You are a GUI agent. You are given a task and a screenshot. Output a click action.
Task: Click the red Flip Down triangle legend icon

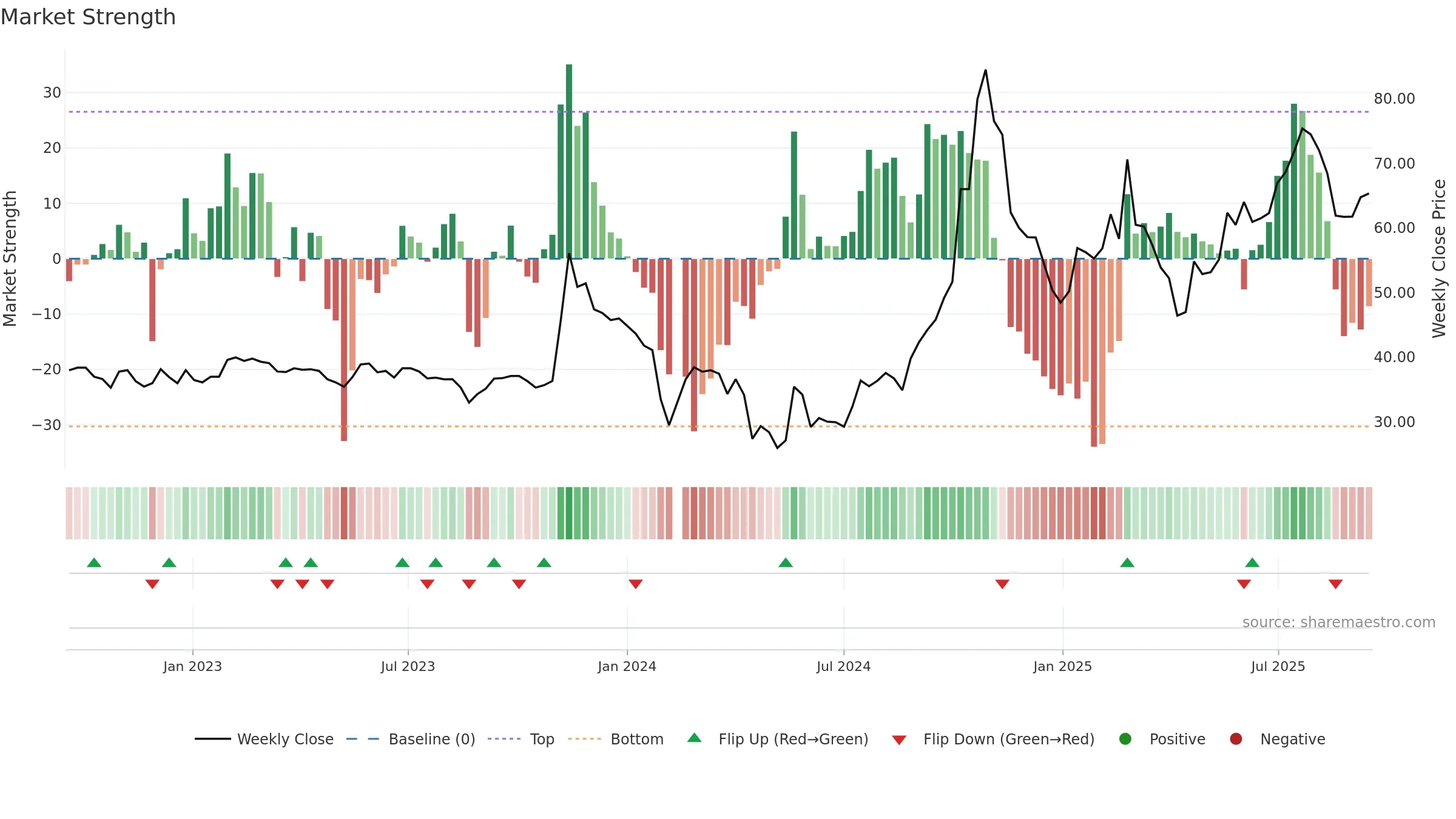tap(899, 740)
